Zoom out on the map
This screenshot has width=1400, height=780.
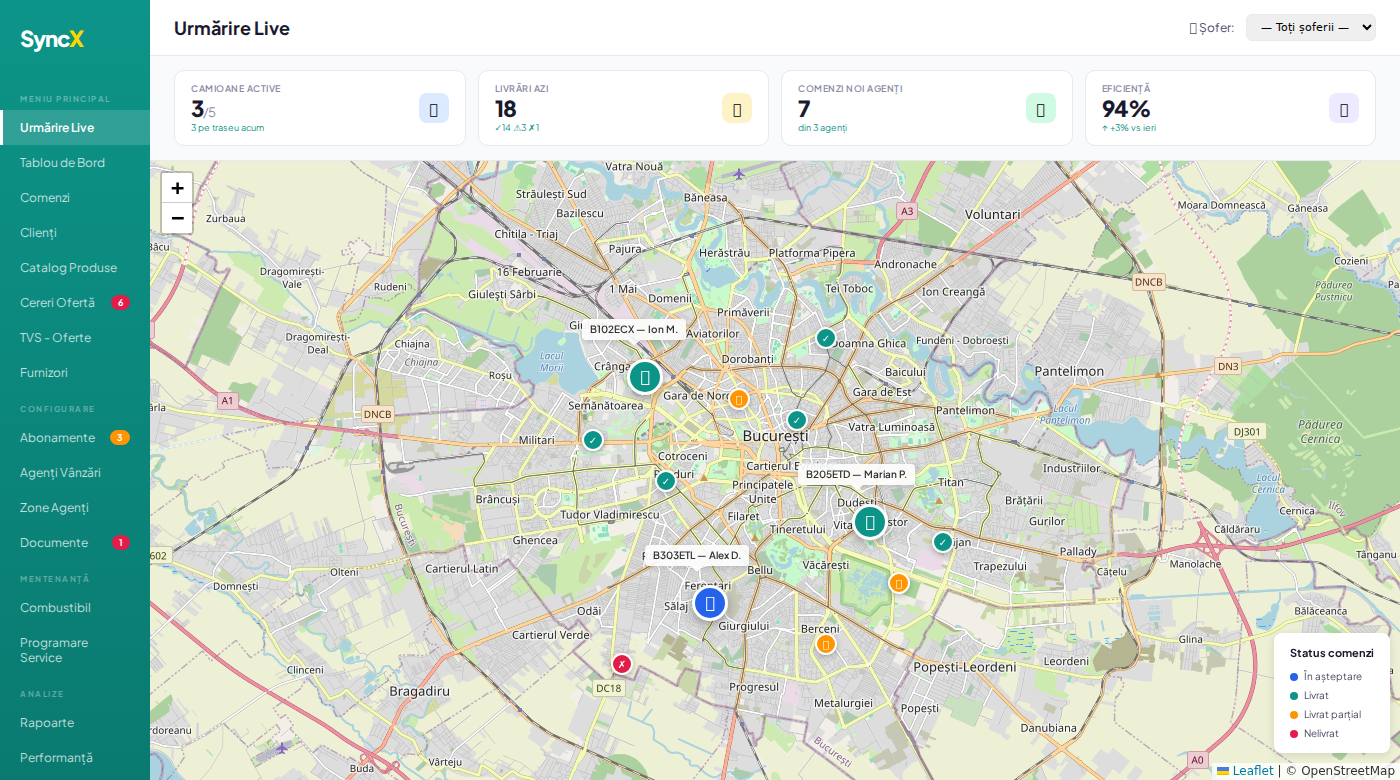click(x=177, y=218)
